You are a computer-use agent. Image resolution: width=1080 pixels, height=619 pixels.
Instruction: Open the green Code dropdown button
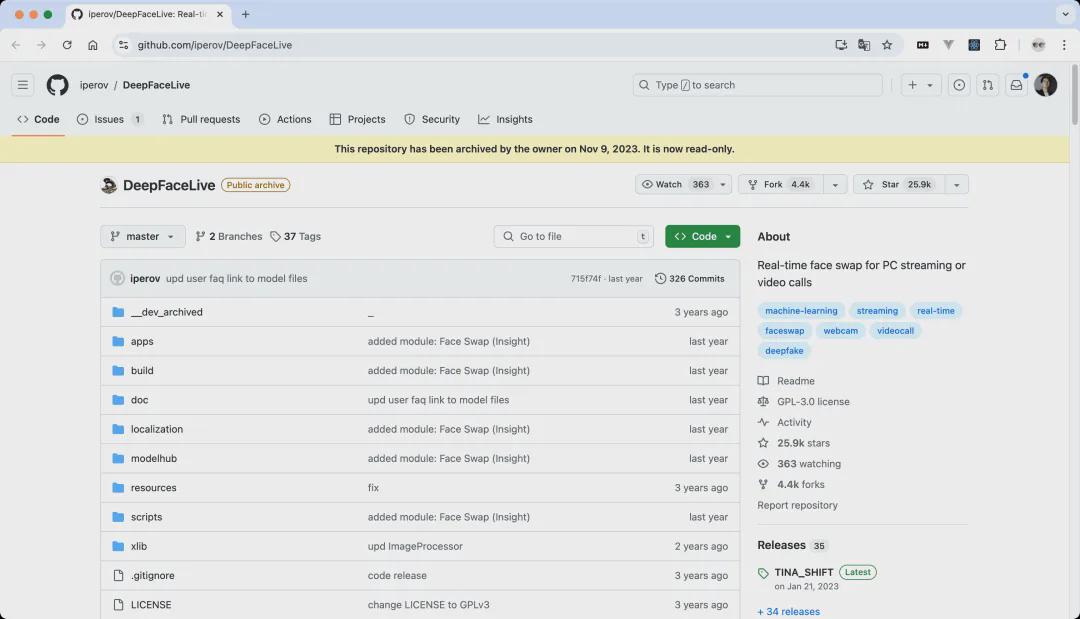pyautogui.click(x=702, y=236)
